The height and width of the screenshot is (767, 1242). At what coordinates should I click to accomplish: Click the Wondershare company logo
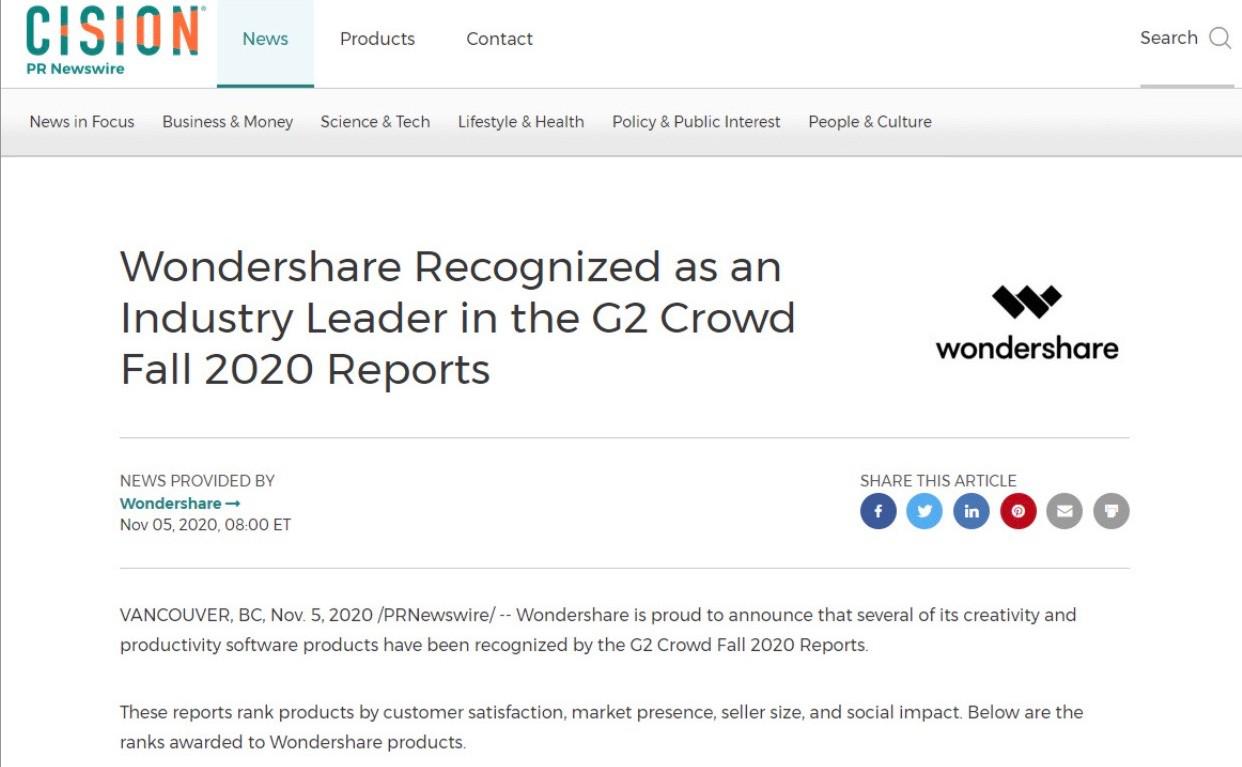pyautogui.click(x=1027, y=323)
